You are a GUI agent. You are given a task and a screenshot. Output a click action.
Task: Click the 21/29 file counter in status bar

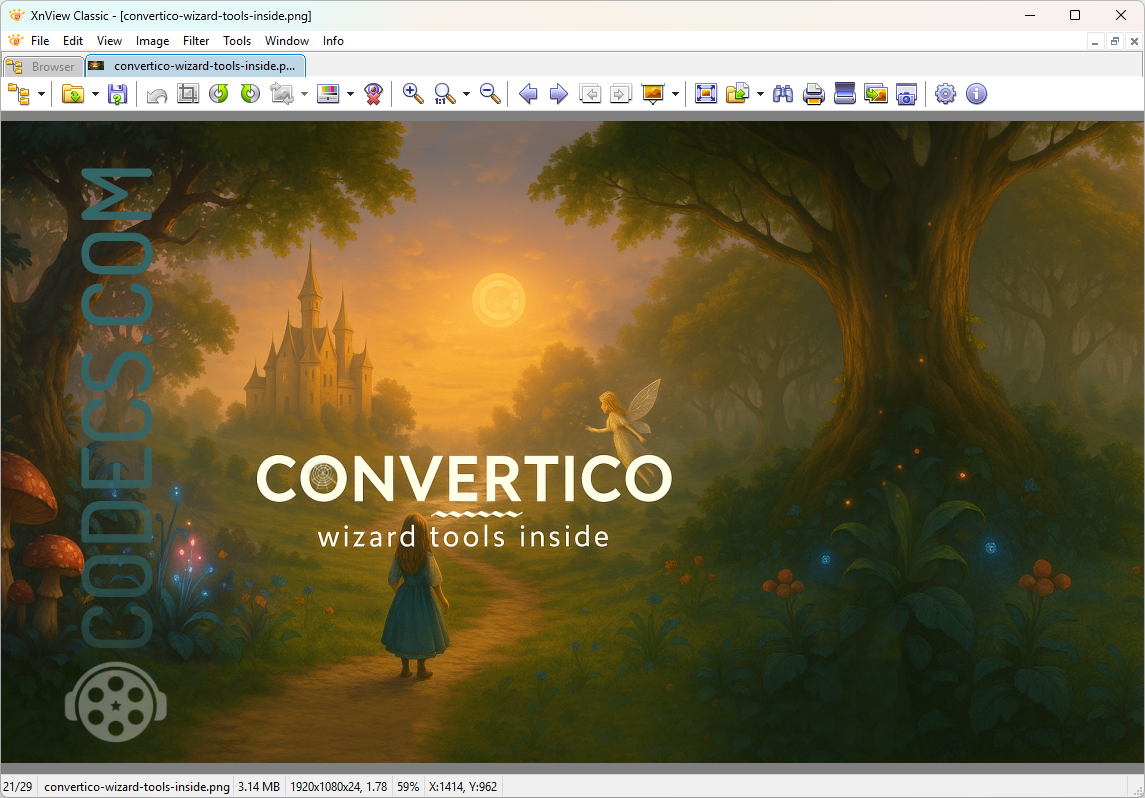pos(18,786)
